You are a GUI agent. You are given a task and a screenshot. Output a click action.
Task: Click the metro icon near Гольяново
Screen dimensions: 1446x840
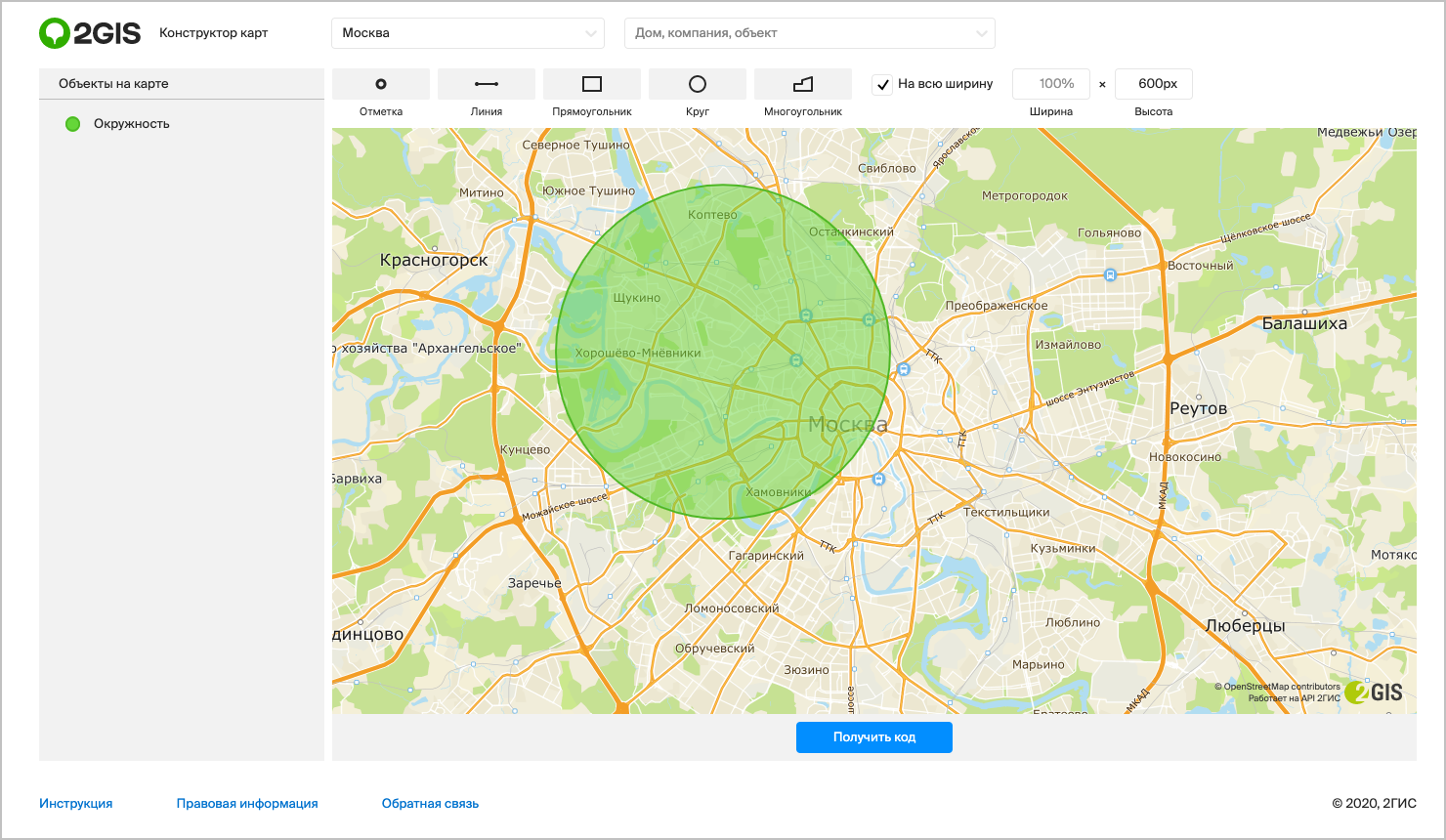[1110, 275]
